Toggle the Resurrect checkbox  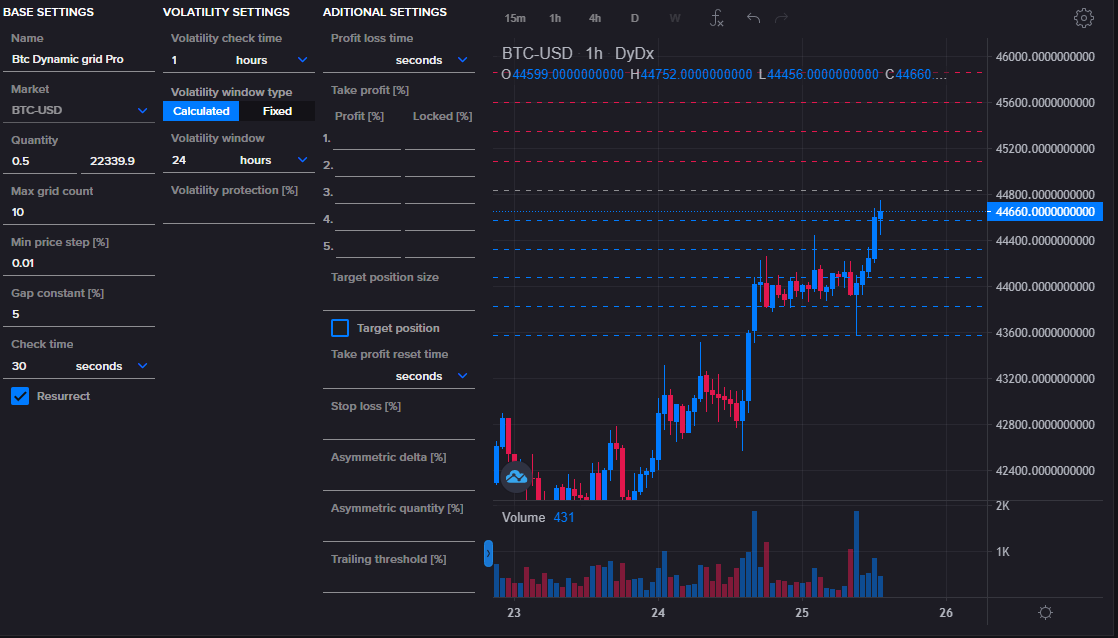coord(20,396)
